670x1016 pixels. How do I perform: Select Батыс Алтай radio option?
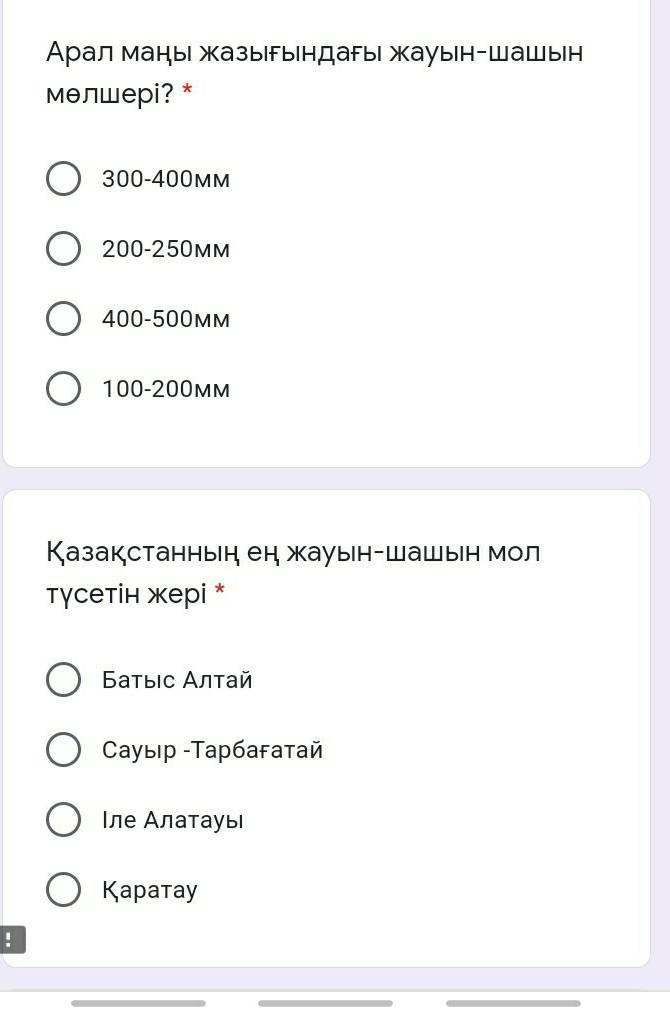pyautogui.click(x=64, y=679)
